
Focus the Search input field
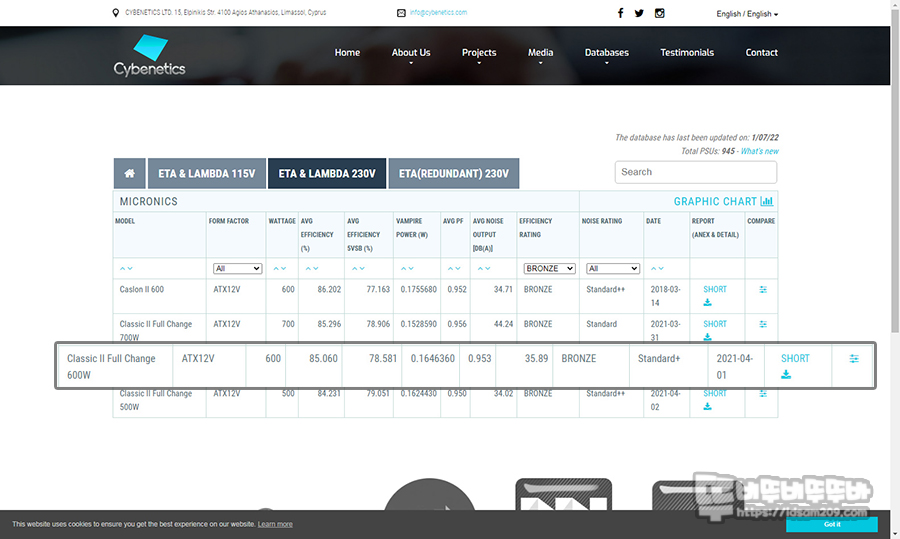point(696,172)
